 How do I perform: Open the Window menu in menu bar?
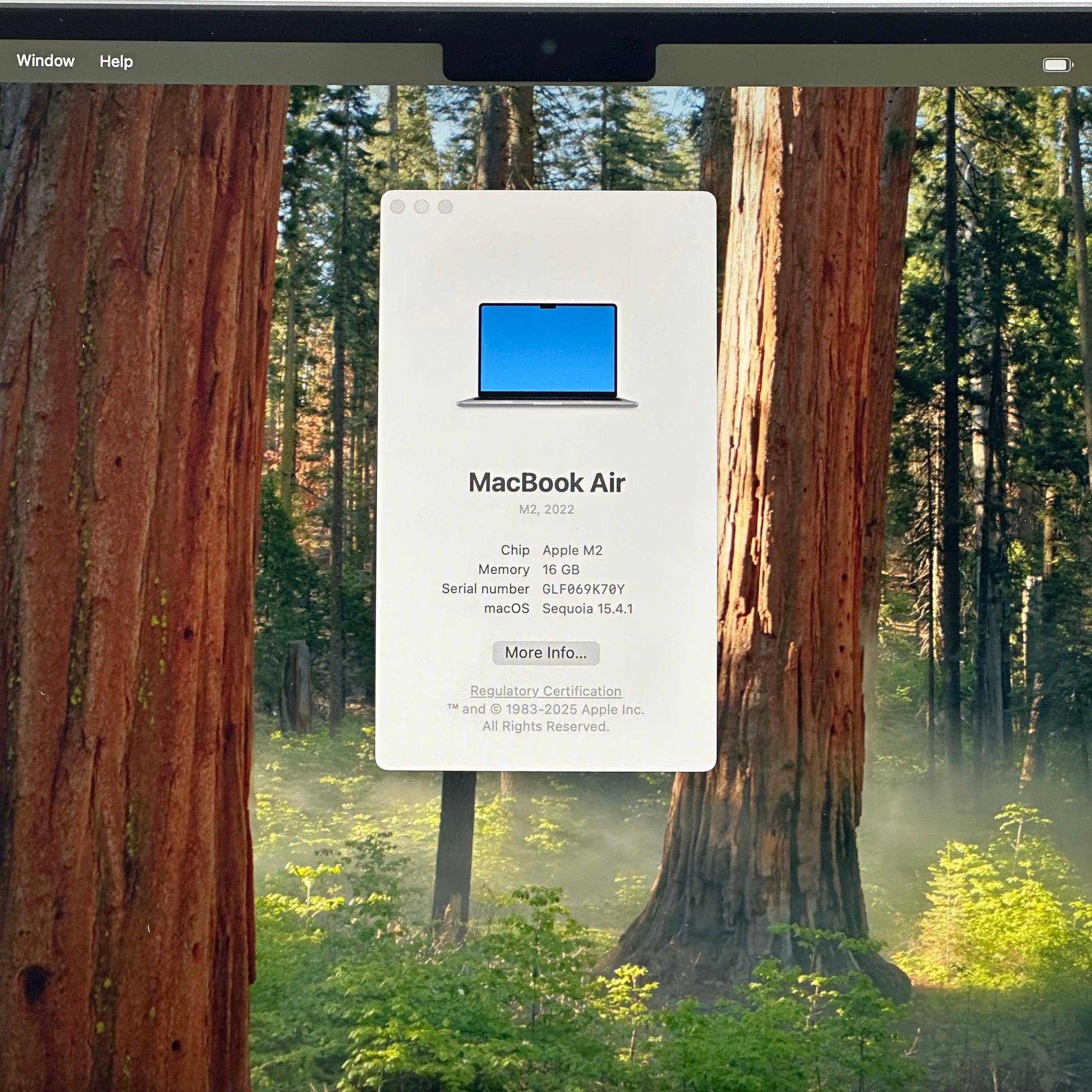pyautogui.click(x=46, y=61)
